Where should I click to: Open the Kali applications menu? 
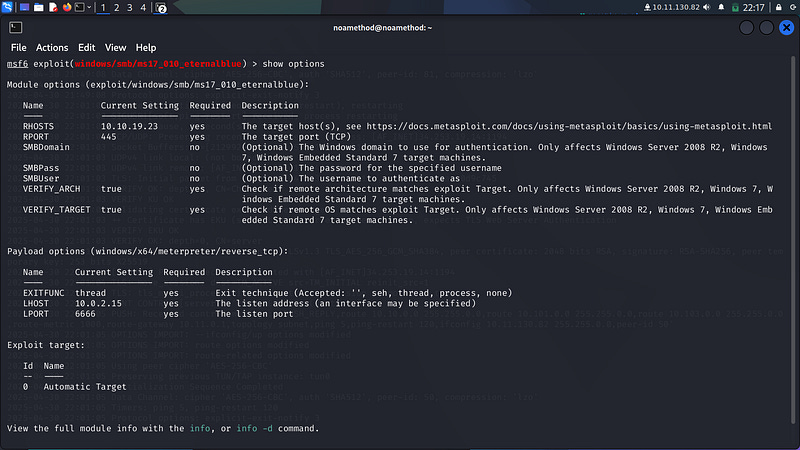[7, 7]
